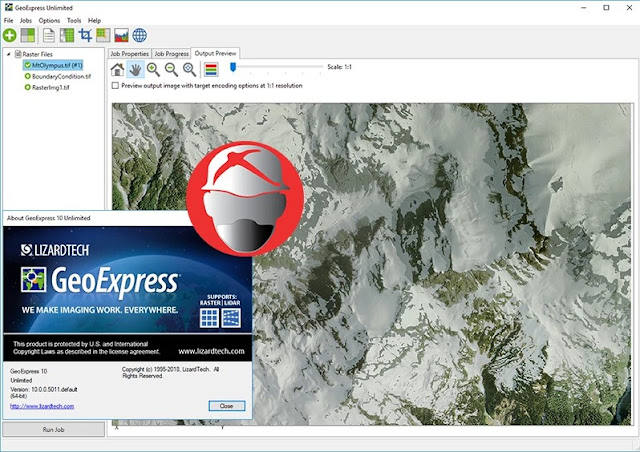Click the Scale: 1:1 label
Viewport: 640px width, 452px height.
339,67
